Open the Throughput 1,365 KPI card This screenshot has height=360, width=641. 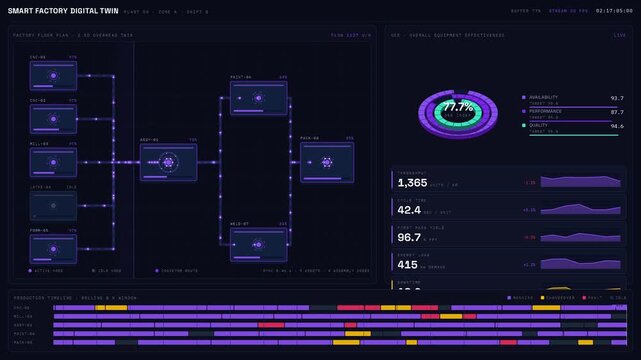[x=509, y=179]
